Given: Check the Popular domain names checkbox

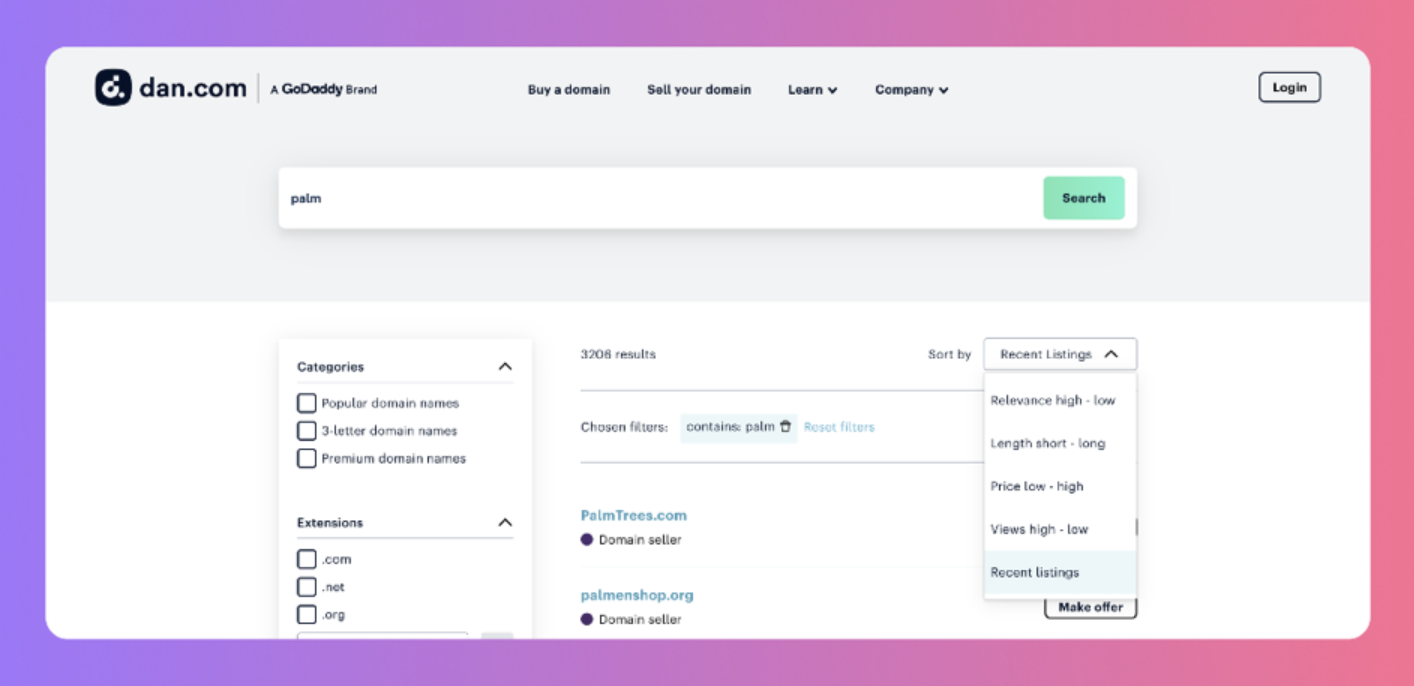Looking at the screenshot, I should pyautogui.click(x=307, y=403).
